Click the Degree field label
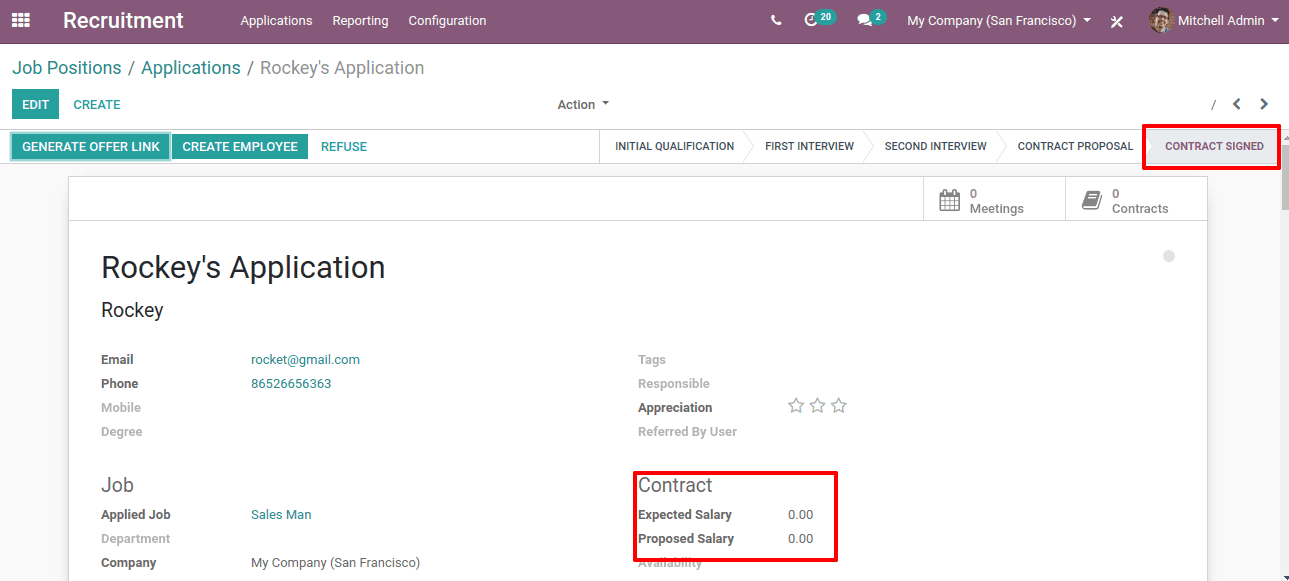Image resolution: width=1289 pixels, height=581 pixels. click(x=122, y=432)
